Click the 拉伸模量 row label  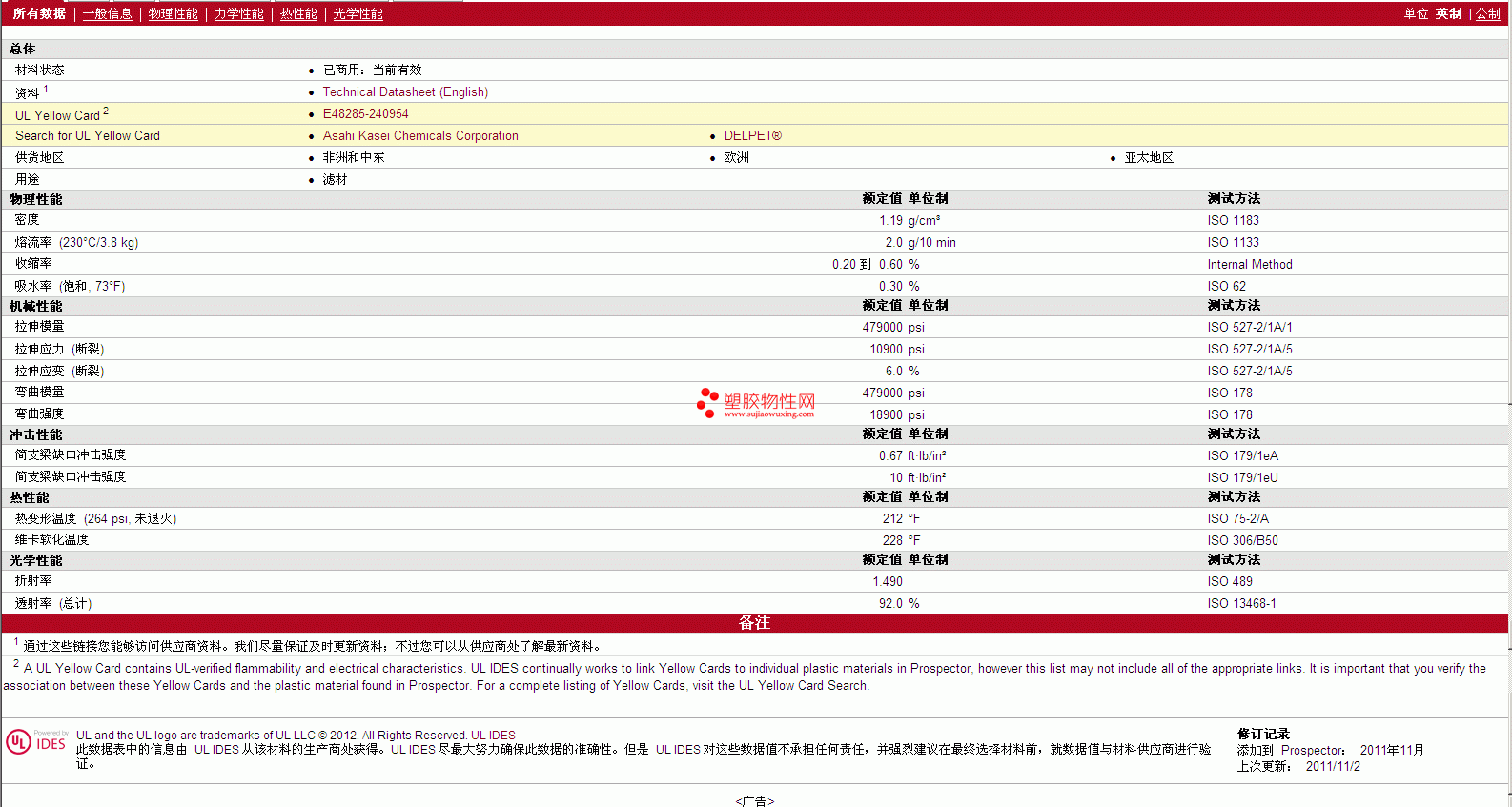click(39, 327)
